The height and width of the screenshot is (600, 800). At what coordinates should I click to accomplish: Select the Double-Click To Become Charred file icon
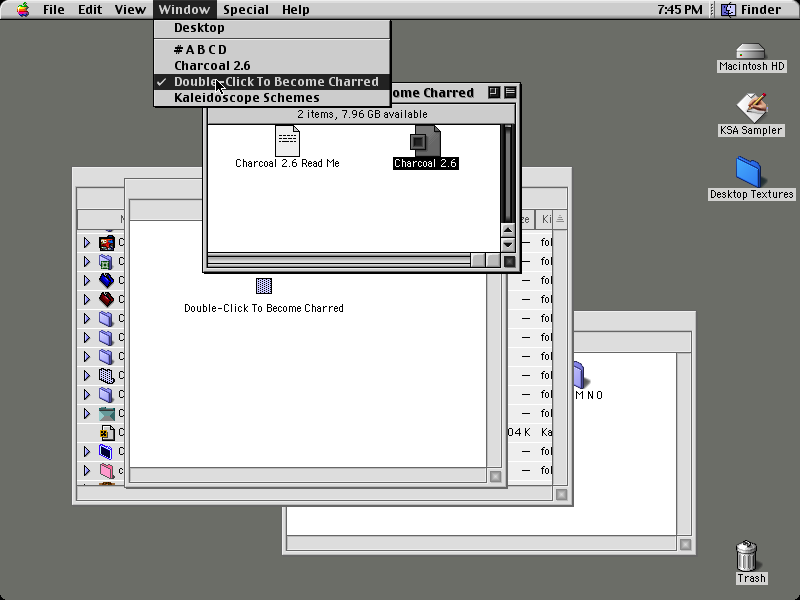264,286
